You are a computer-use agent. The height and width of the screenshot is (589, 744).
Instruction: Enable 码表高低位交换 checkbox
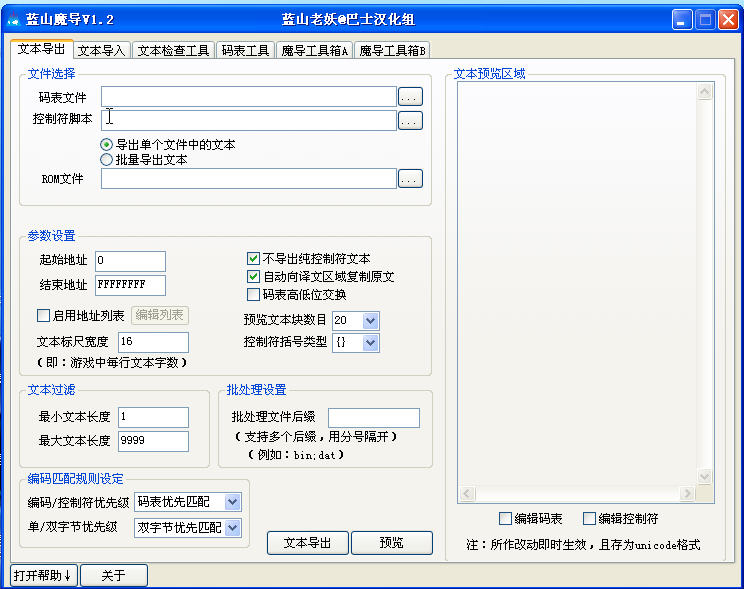click(x=253, y=295)
